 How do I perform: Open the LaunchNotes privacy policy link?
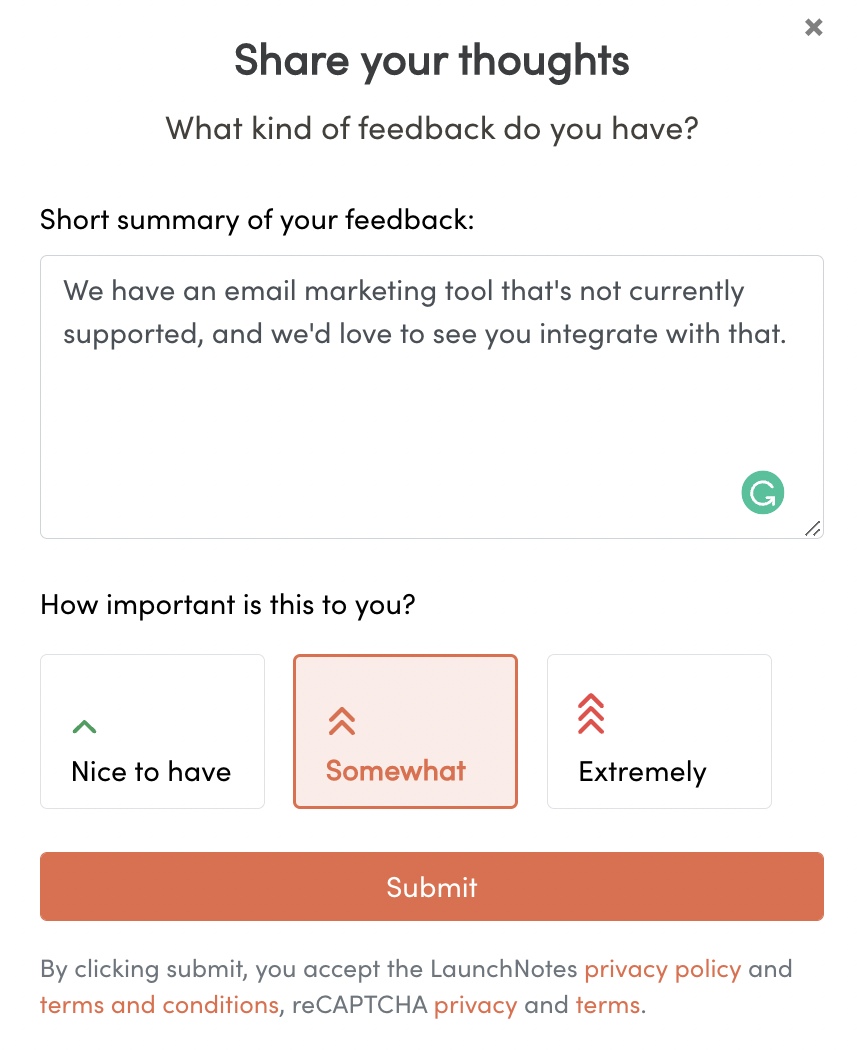tap(663, 969)
